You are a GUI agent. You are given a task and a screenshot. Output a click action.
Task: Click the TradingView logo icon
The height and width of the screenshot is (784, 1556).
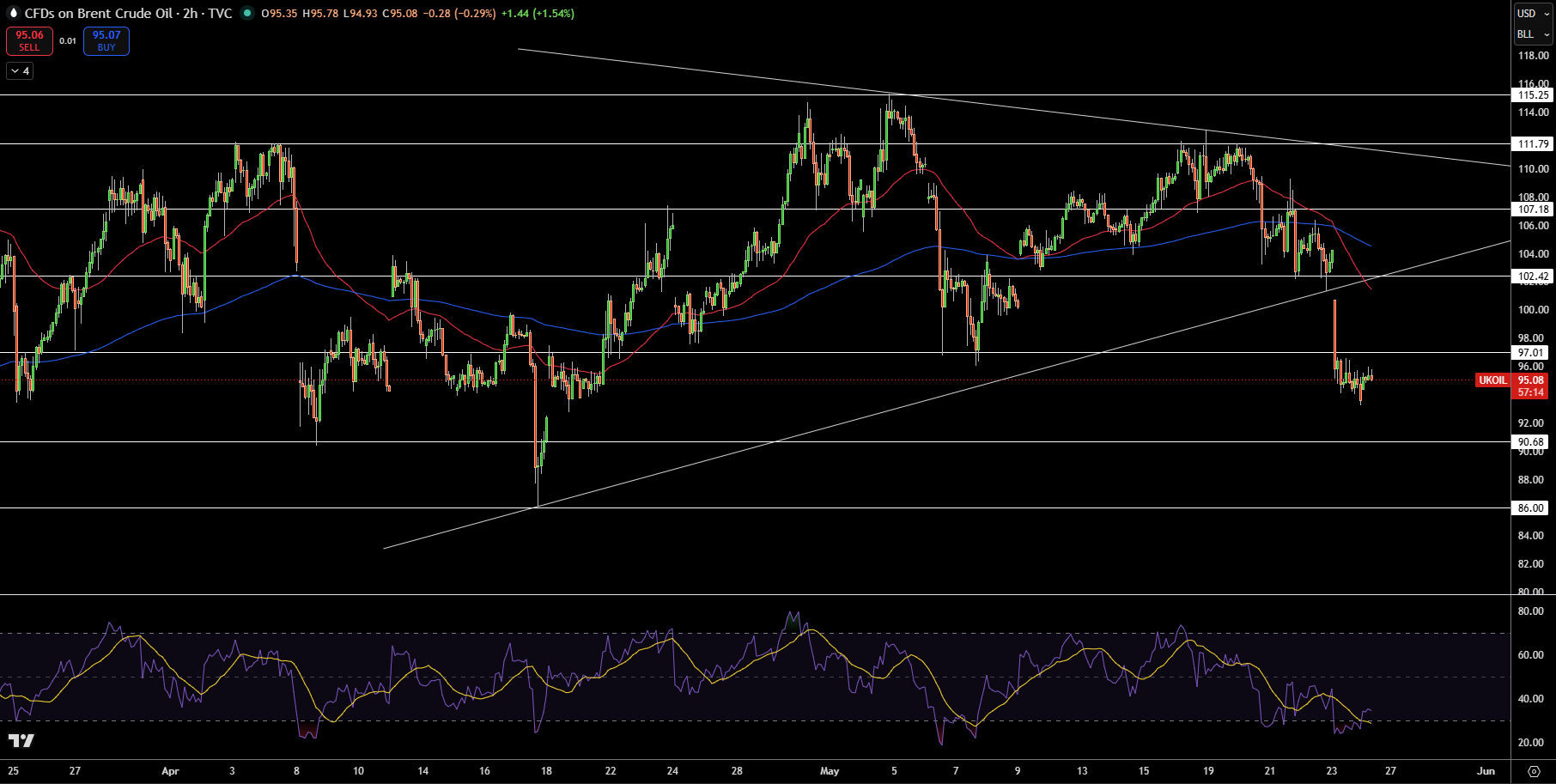click(x=21, y=740)
